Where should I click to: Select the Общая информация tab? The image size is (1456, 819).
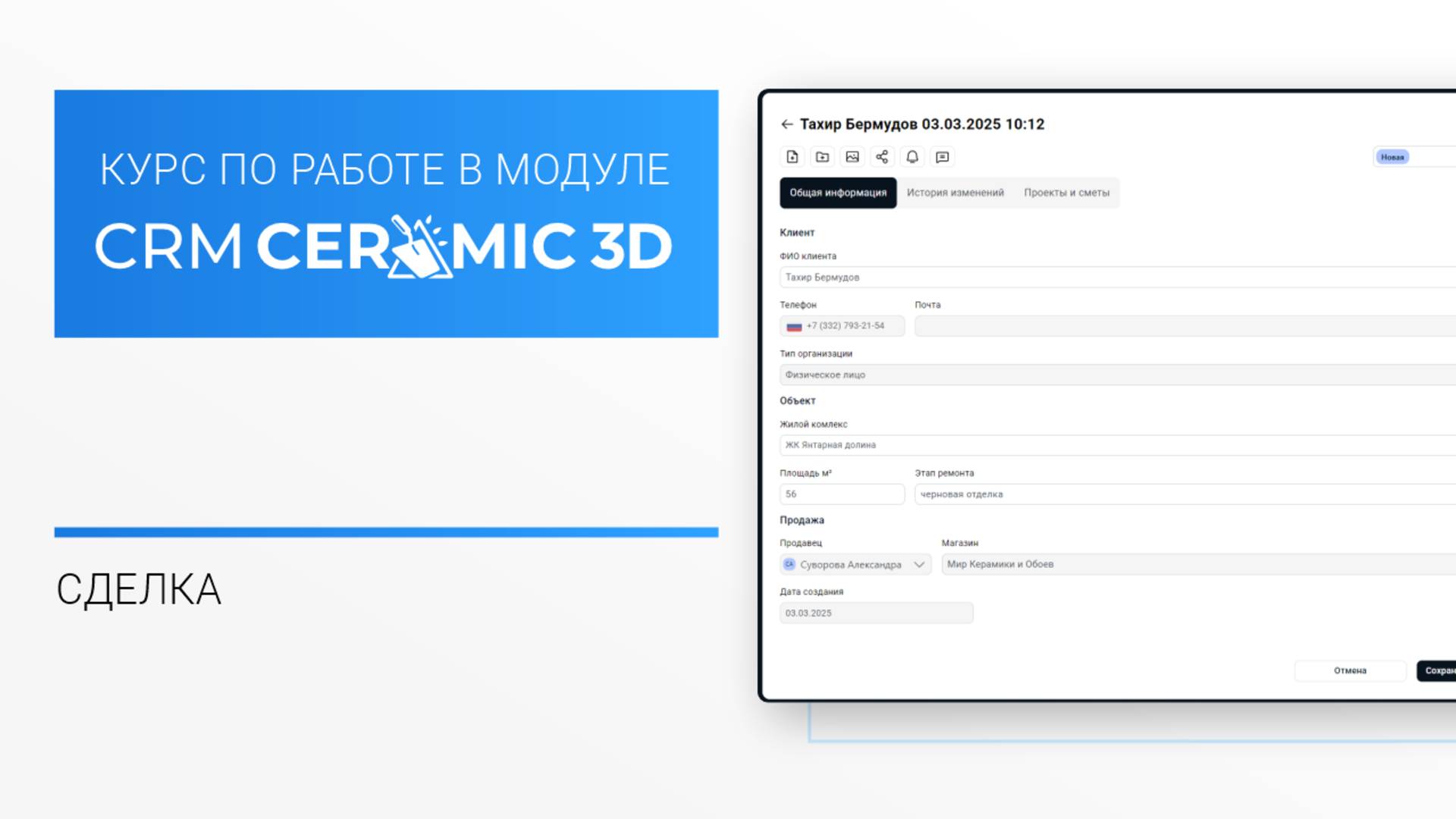[x=838, y=193]
